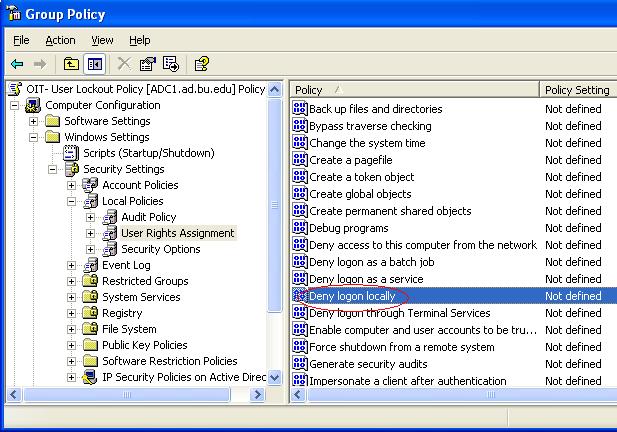
Task: Expand the Audit Policy node
Action: (x=91, y=217)
